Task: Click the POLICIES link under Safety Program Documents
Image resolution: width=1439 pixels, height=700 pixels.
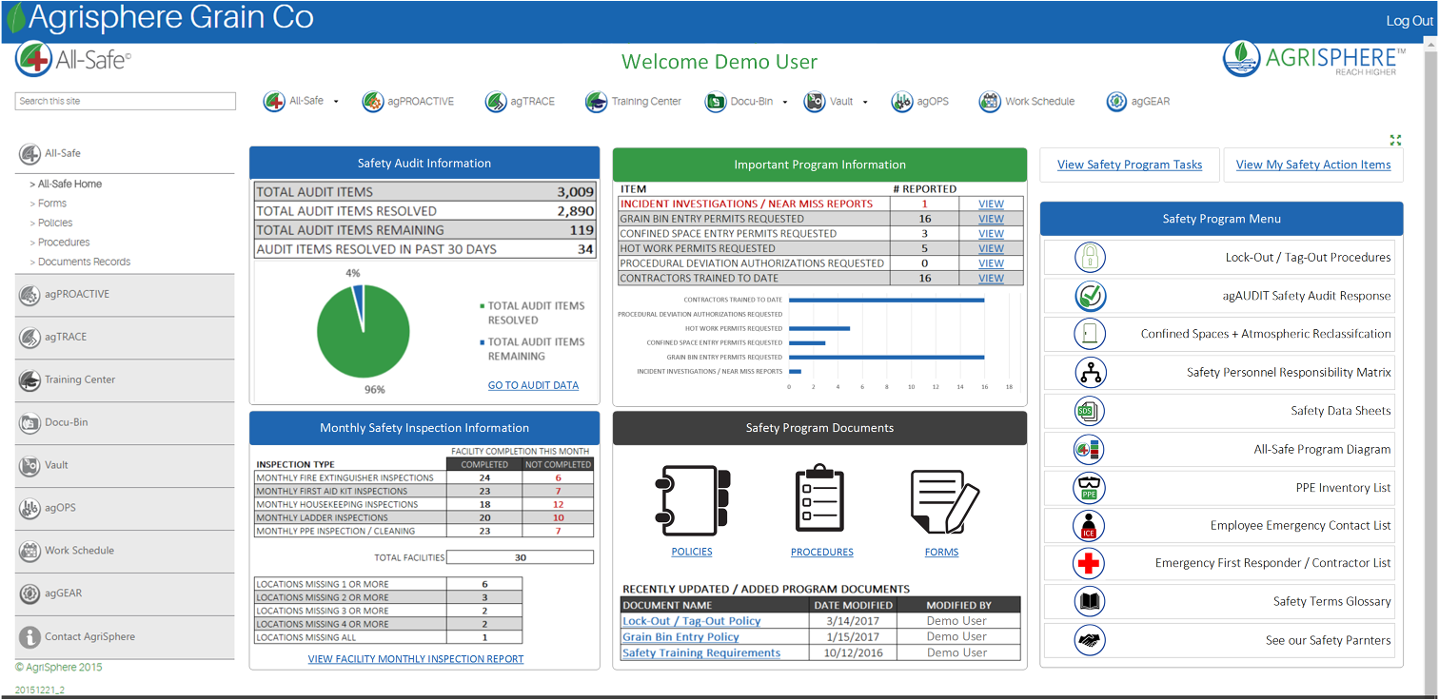Action: (692, 552)
